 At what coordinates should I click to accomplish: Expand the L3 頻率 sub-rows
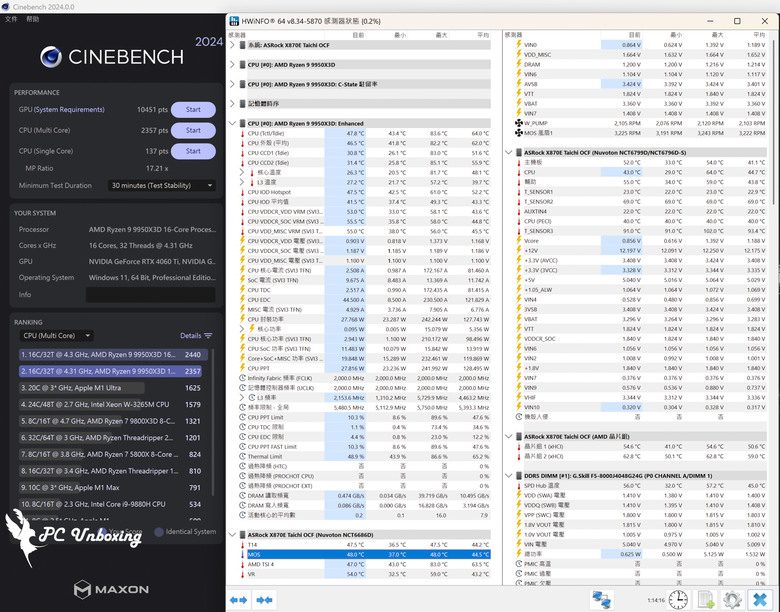pyautogui.click(x=242, y=398)
